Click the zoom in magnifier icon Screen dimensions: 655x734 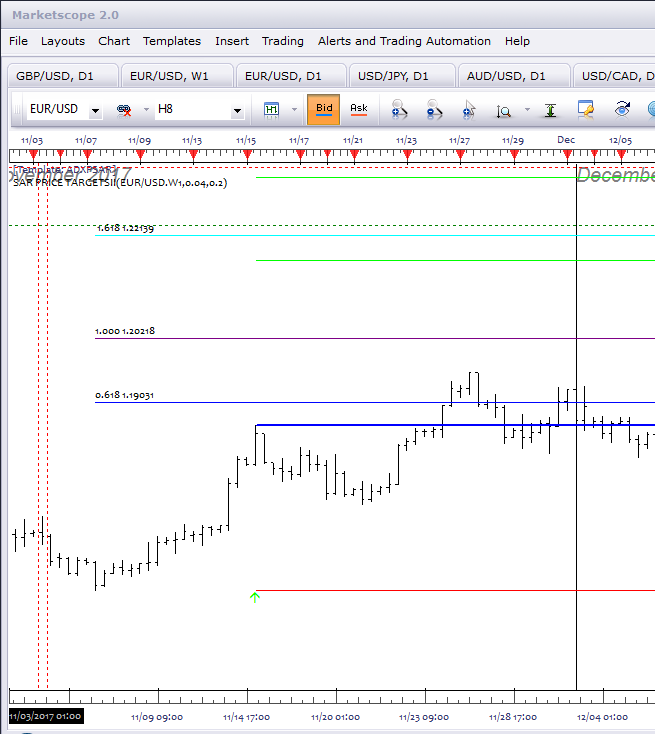pos(399,110)
